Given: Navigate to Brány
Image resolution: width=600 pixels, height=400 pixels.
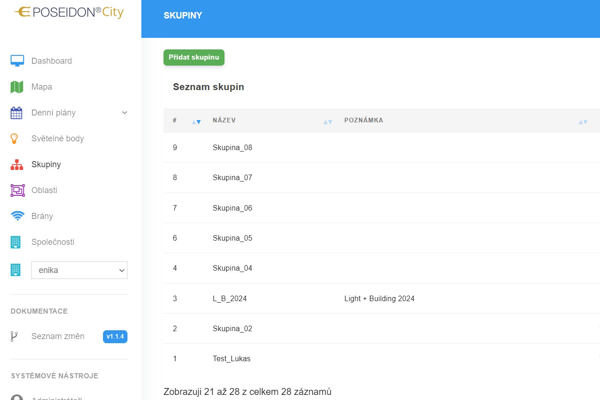Looking at the screenshot, I should [x=42, y=216].
